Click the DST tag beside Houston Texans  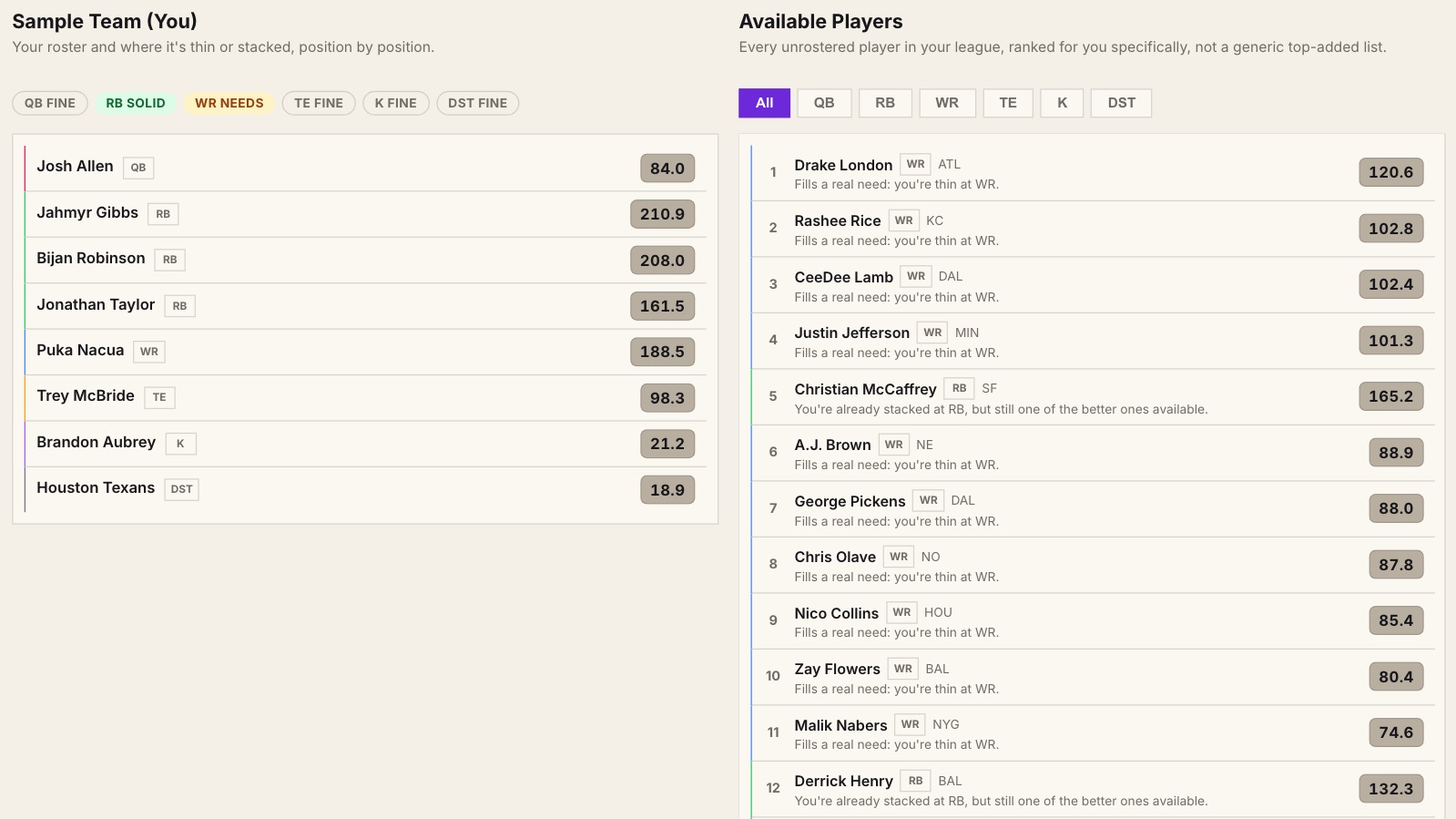[182, 489]
